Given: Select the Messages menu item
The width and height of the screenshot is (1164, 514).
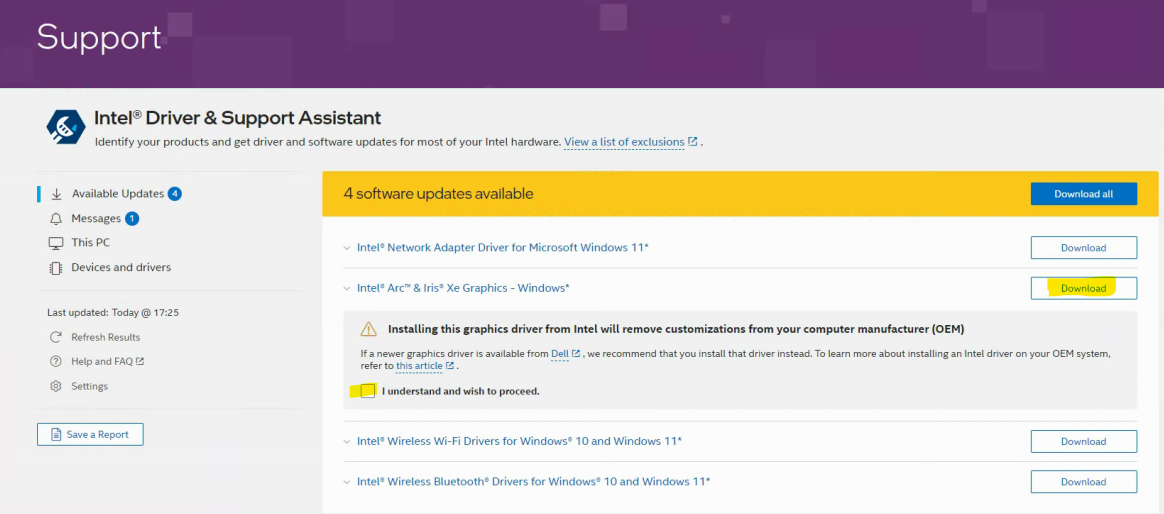Looking at the screenshot, I should coord(96,219).
